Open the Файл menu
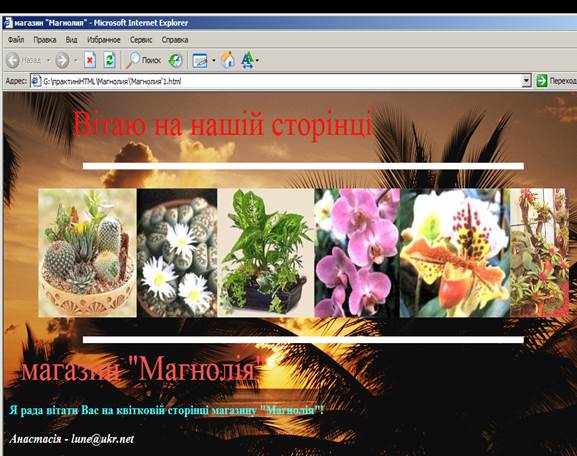Screen dimensions: 577x456 16,40
